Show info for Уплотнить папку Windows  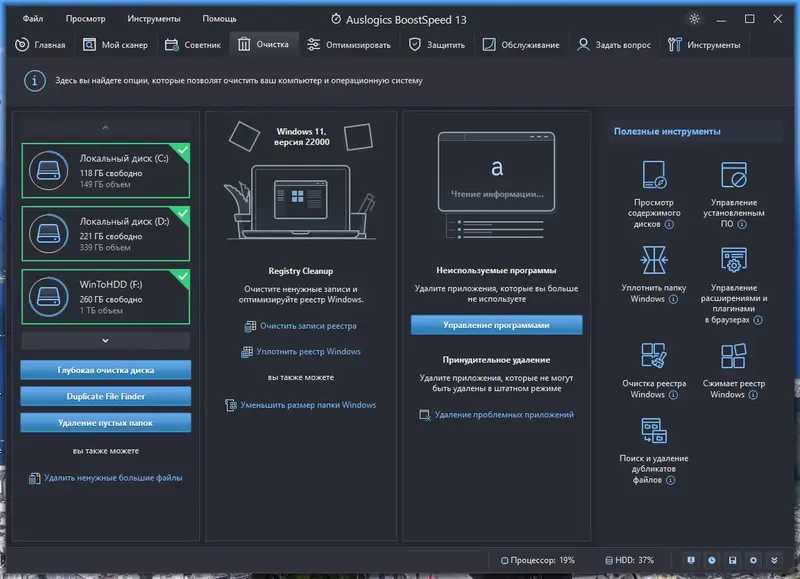tap(673, 299)
